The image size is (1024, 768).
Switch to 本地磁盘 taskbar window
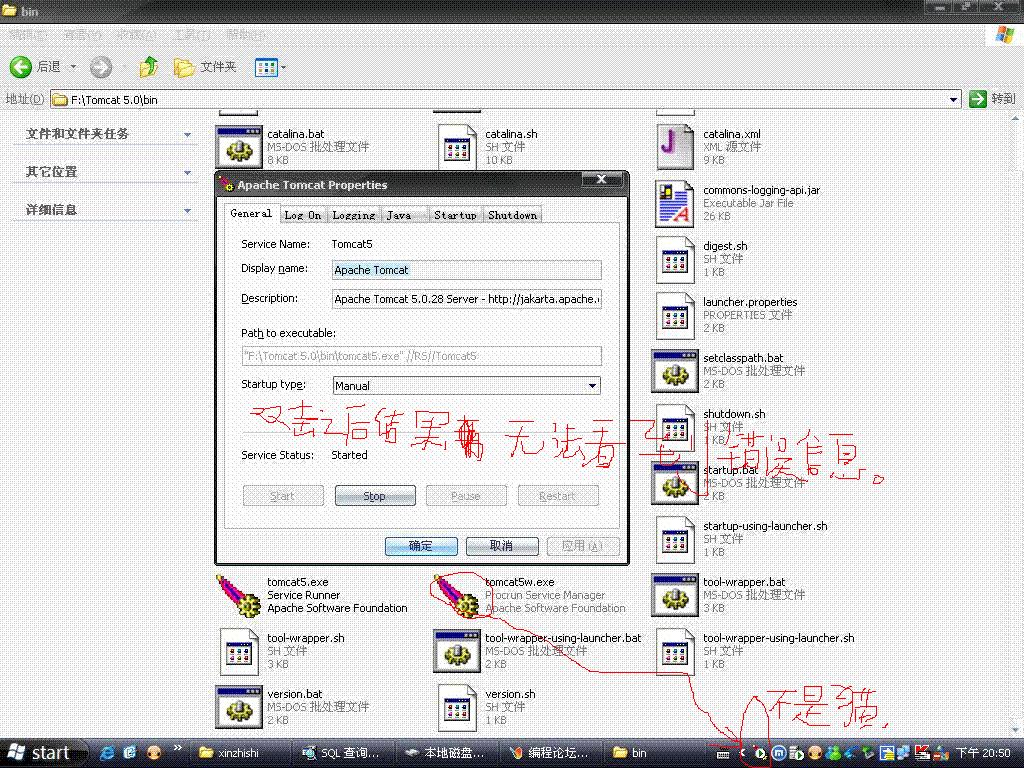445,753
